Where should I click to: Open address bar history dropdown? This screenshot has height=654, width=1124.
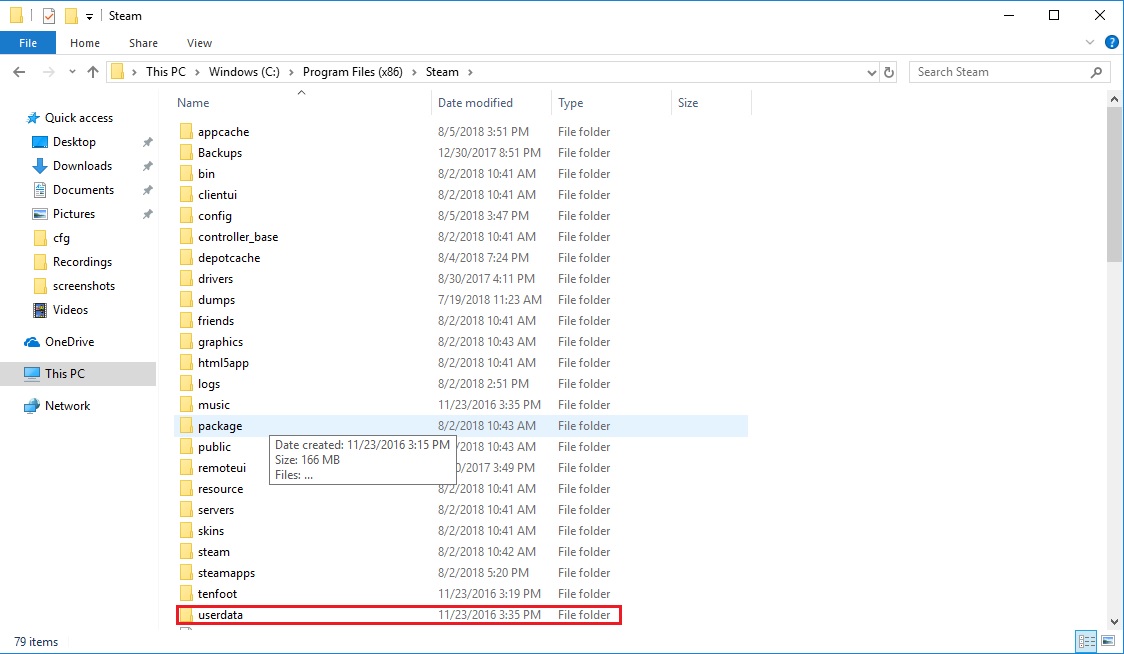click(x=872, y=72)
